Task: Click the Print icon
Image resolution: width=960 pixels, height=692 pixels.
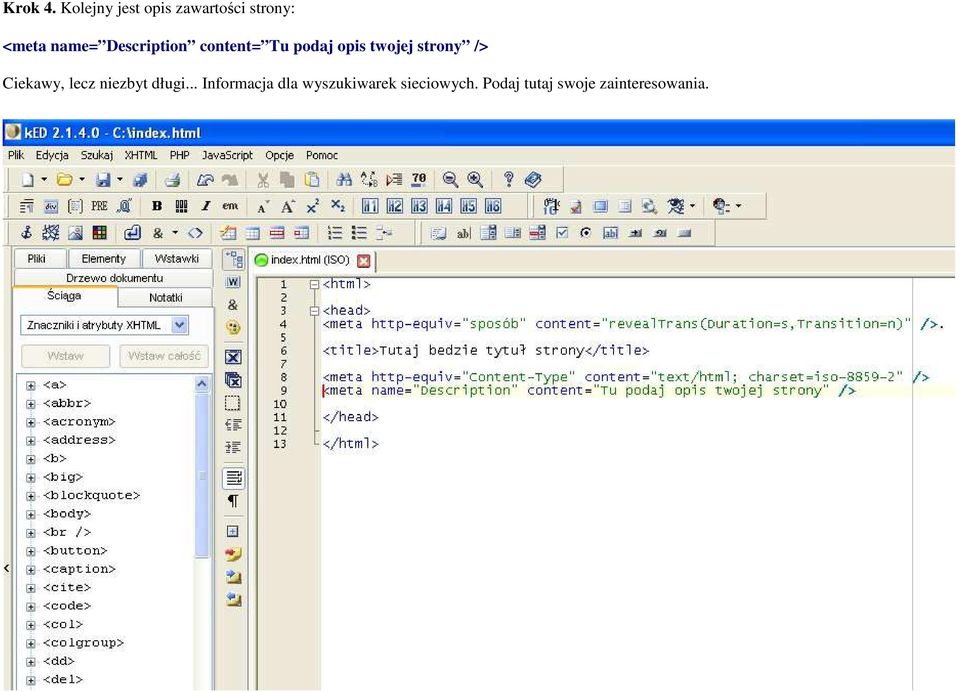Action: [x=173, y=179]
